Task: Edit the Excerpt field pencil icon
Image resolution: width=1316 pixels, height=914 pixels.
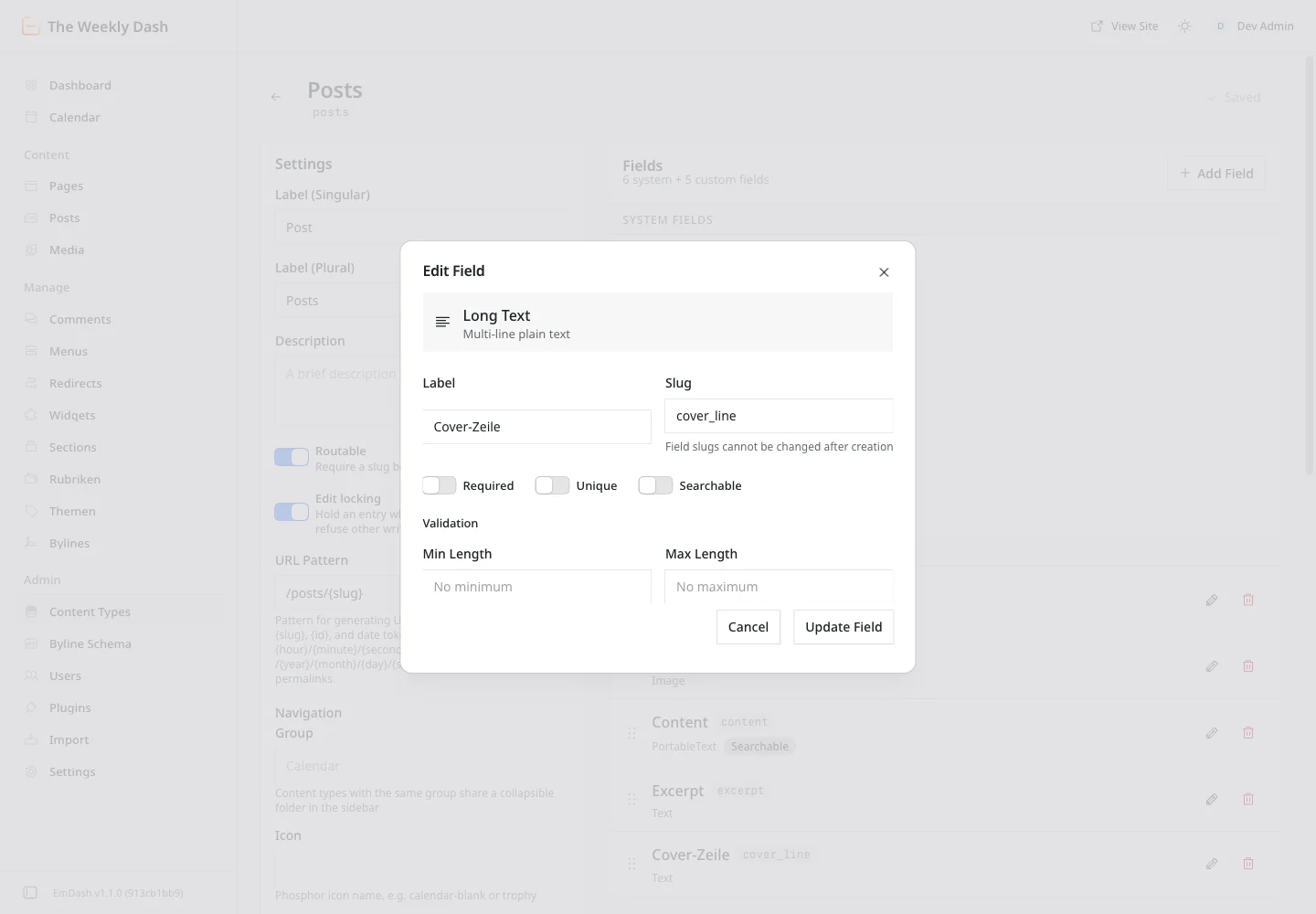Action: pyautogui.click(x=1212, y=800)
